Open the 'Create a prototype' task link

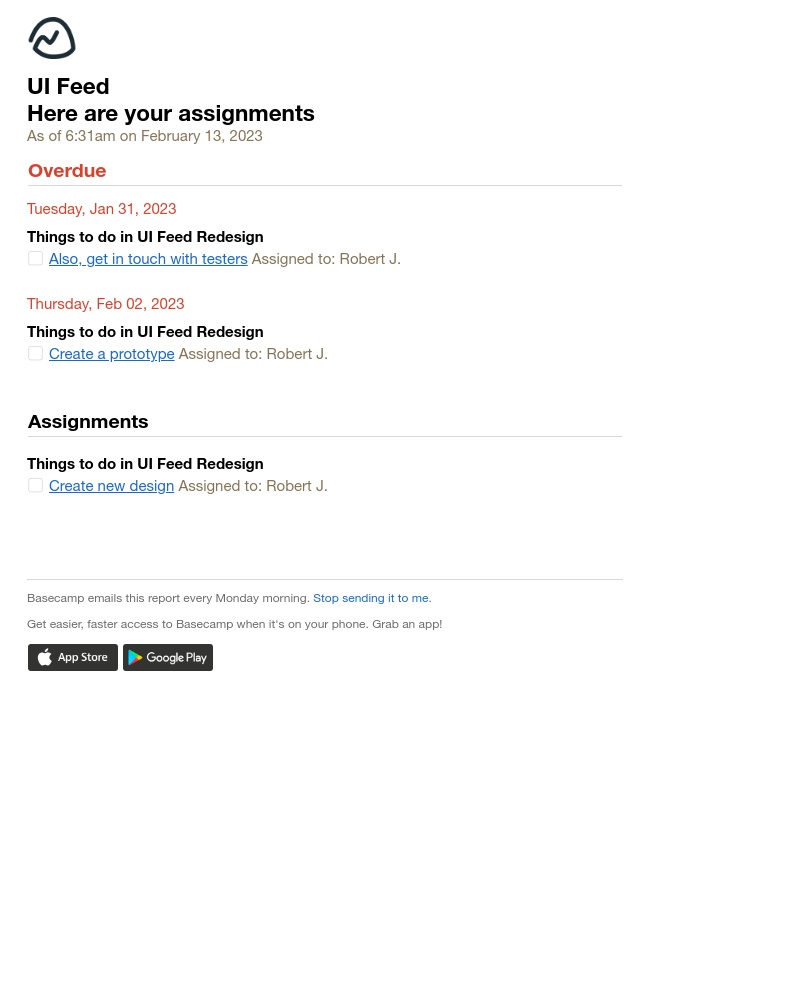point(111,353)
